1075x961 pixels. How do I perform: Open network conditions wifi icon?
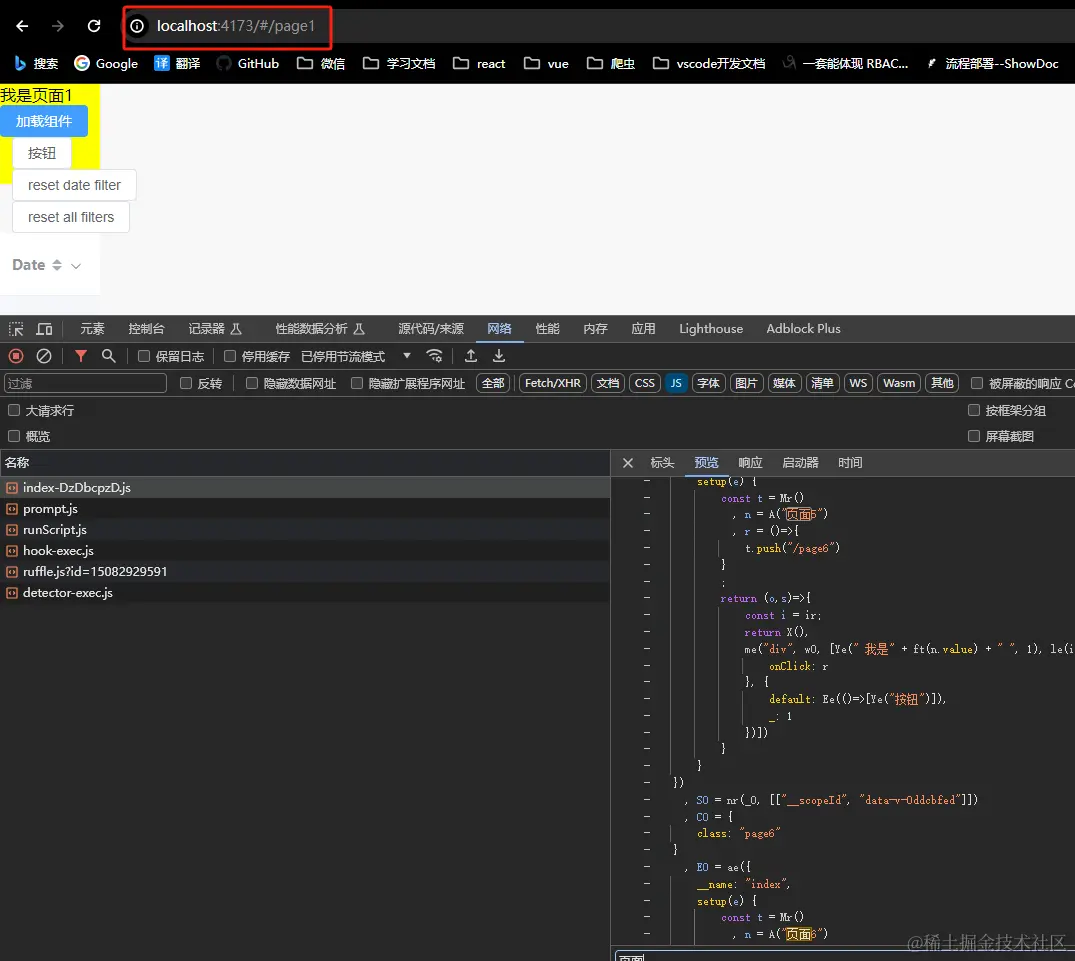pyautogui.click(x=434, y=356)
